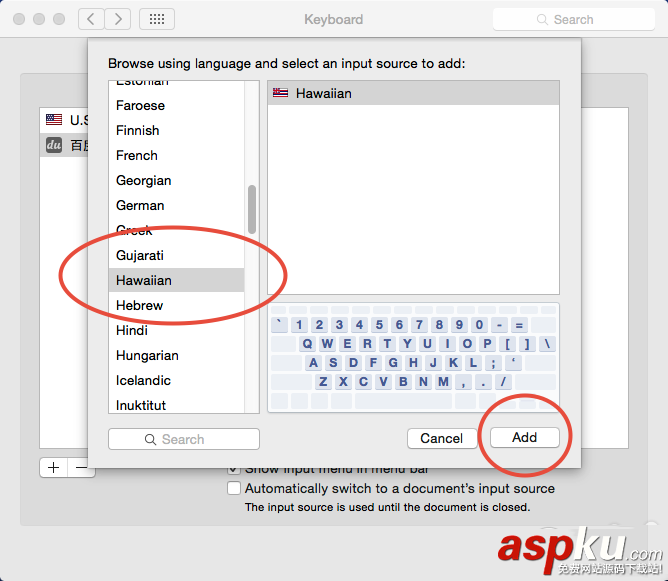Click Add to add the input source

click(524, 437)
